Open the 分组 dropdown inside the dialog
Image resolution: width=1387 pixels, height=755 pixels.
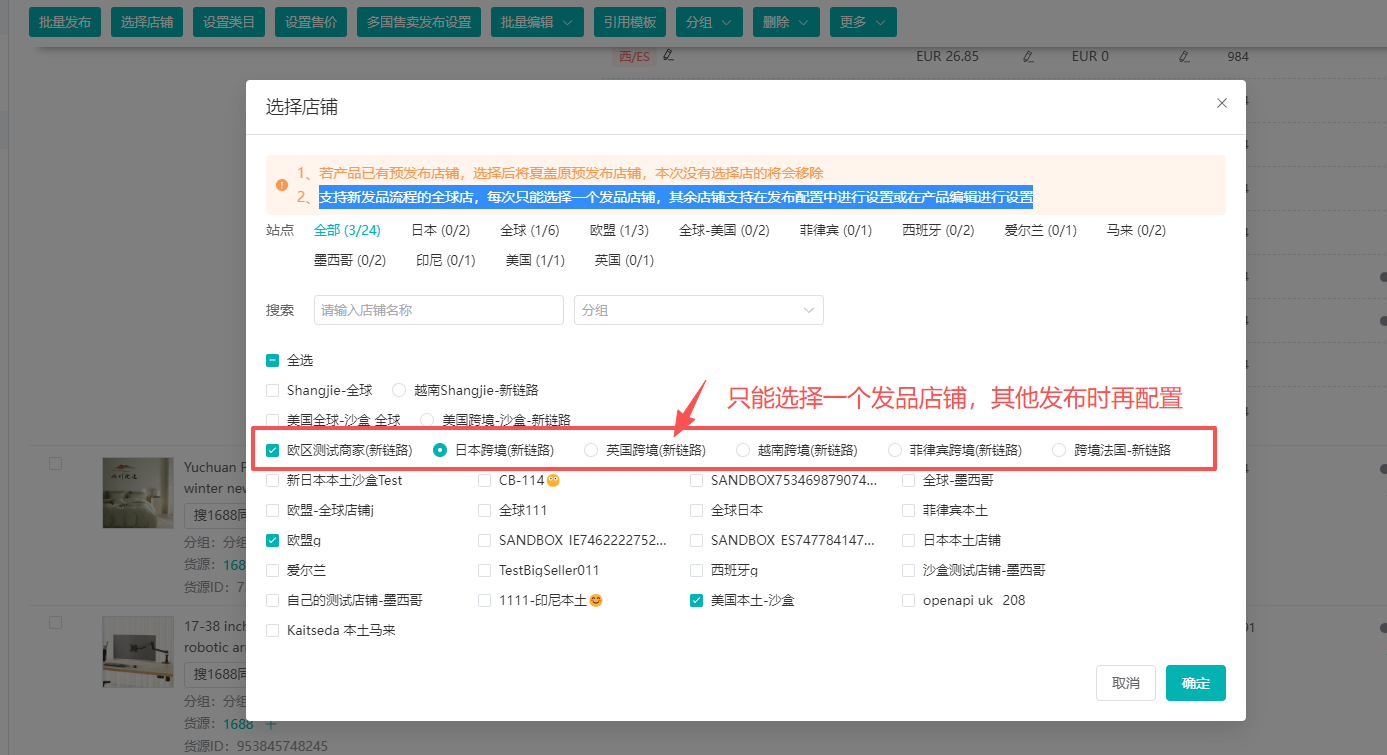(x=698, y=310)
